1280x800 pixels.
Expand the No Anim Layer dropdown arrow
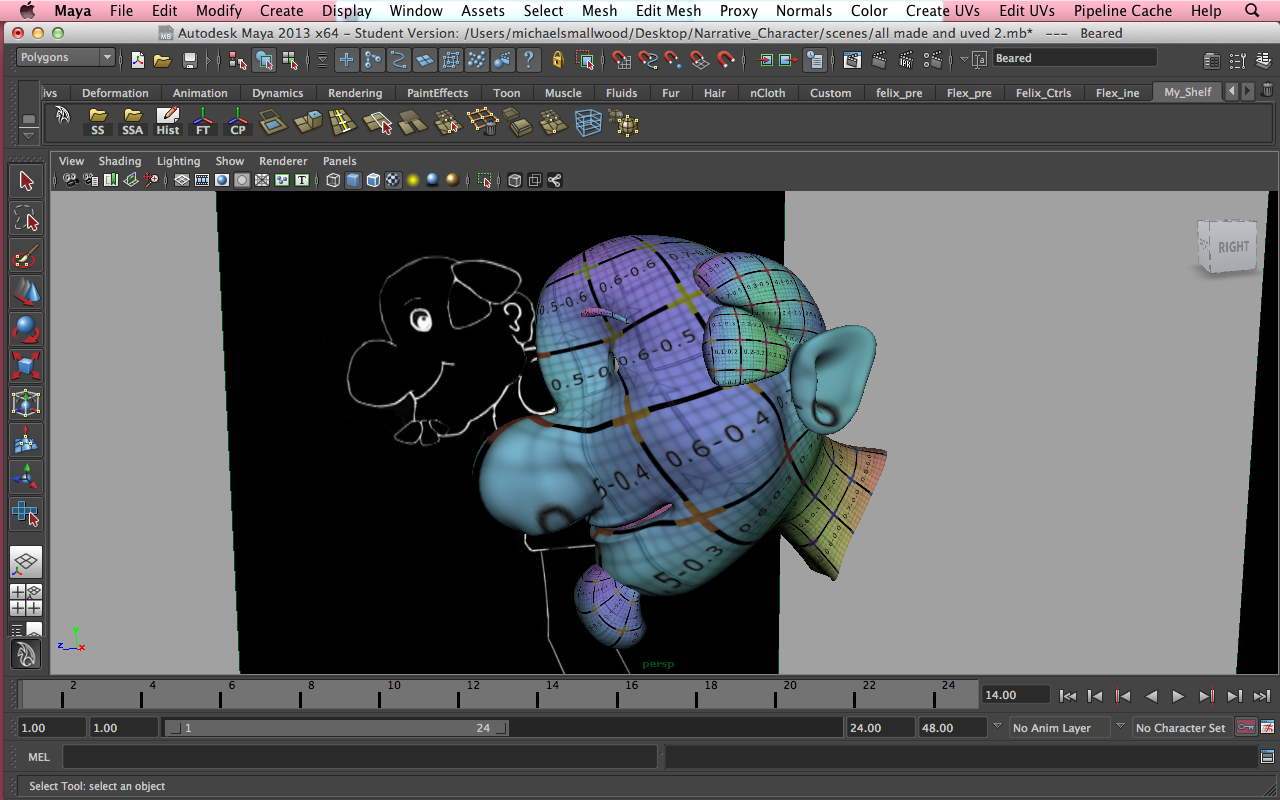[x=997, y=727]
